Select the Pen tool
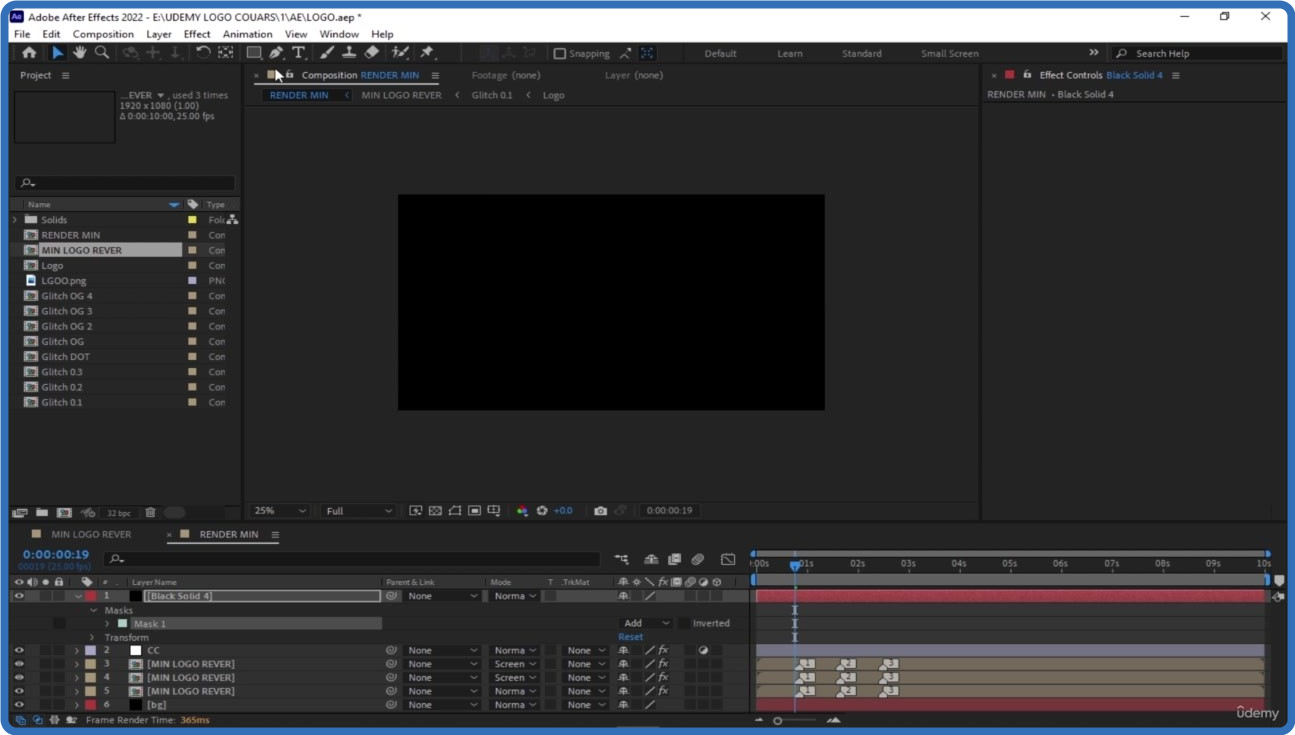The width and height of the screenshot is (1295, 735). click(276, 53)
